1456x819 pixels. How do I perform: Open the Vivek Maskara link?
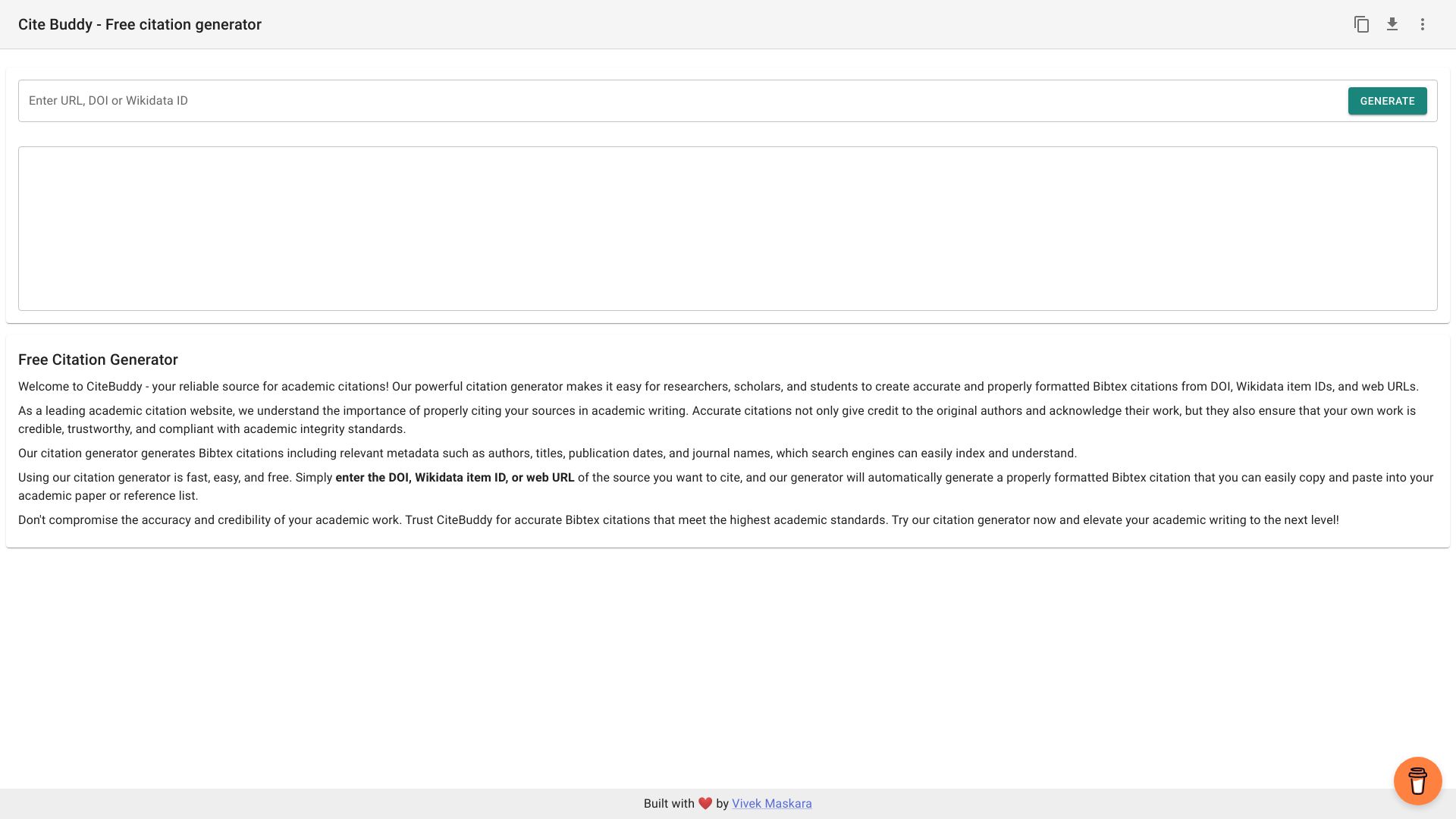point(771,804)
